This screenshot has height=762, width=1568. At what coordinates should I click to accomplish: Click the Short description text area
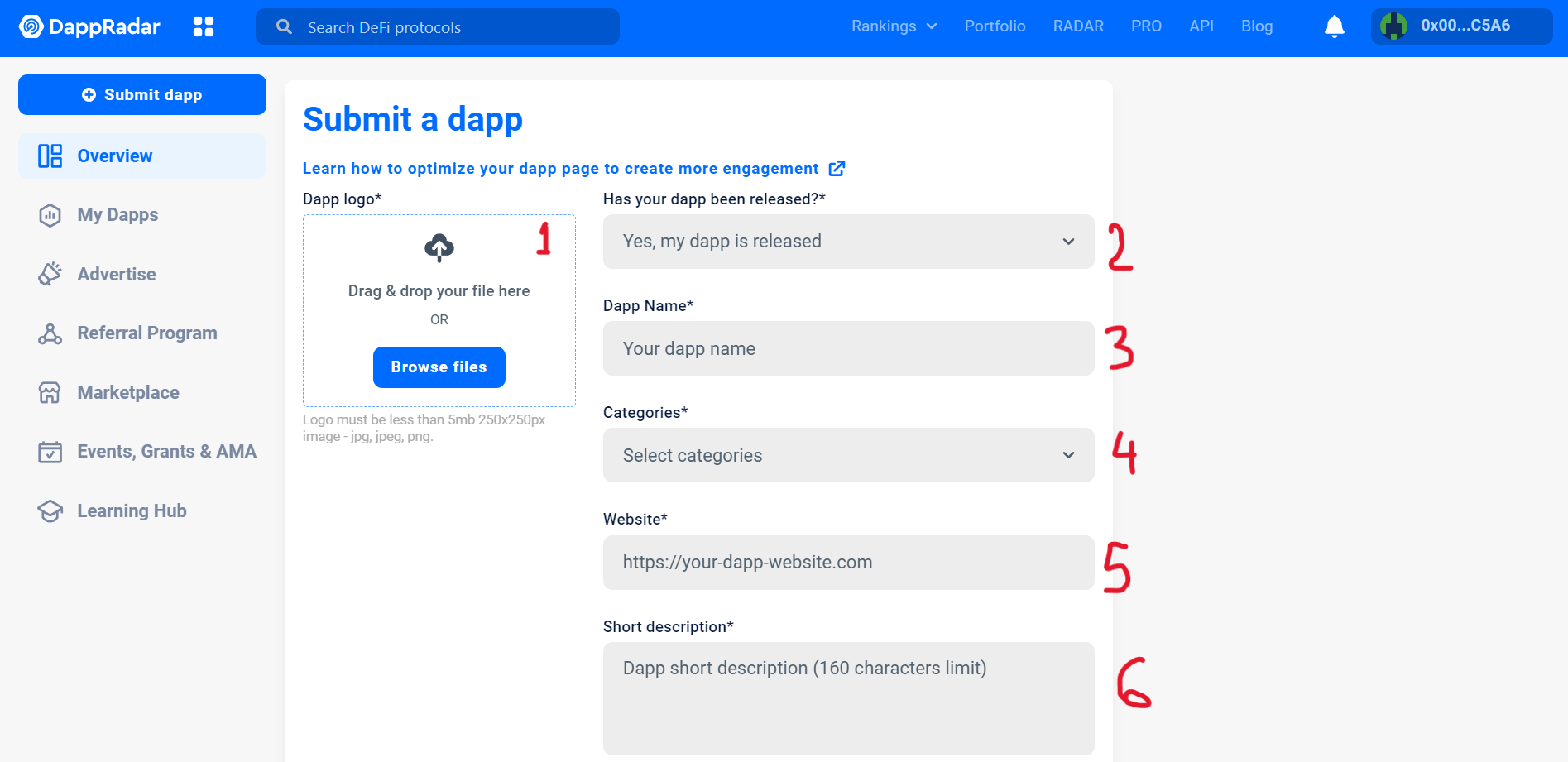pyautogui.click(x=848, y=698)
